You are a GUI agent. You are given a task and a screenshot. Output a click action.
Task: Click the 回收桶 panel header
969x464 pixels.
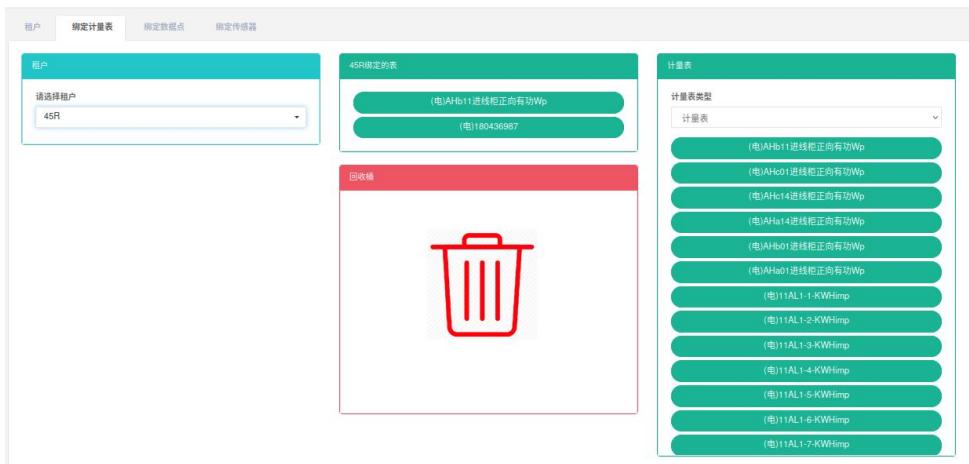click(488, 177)
